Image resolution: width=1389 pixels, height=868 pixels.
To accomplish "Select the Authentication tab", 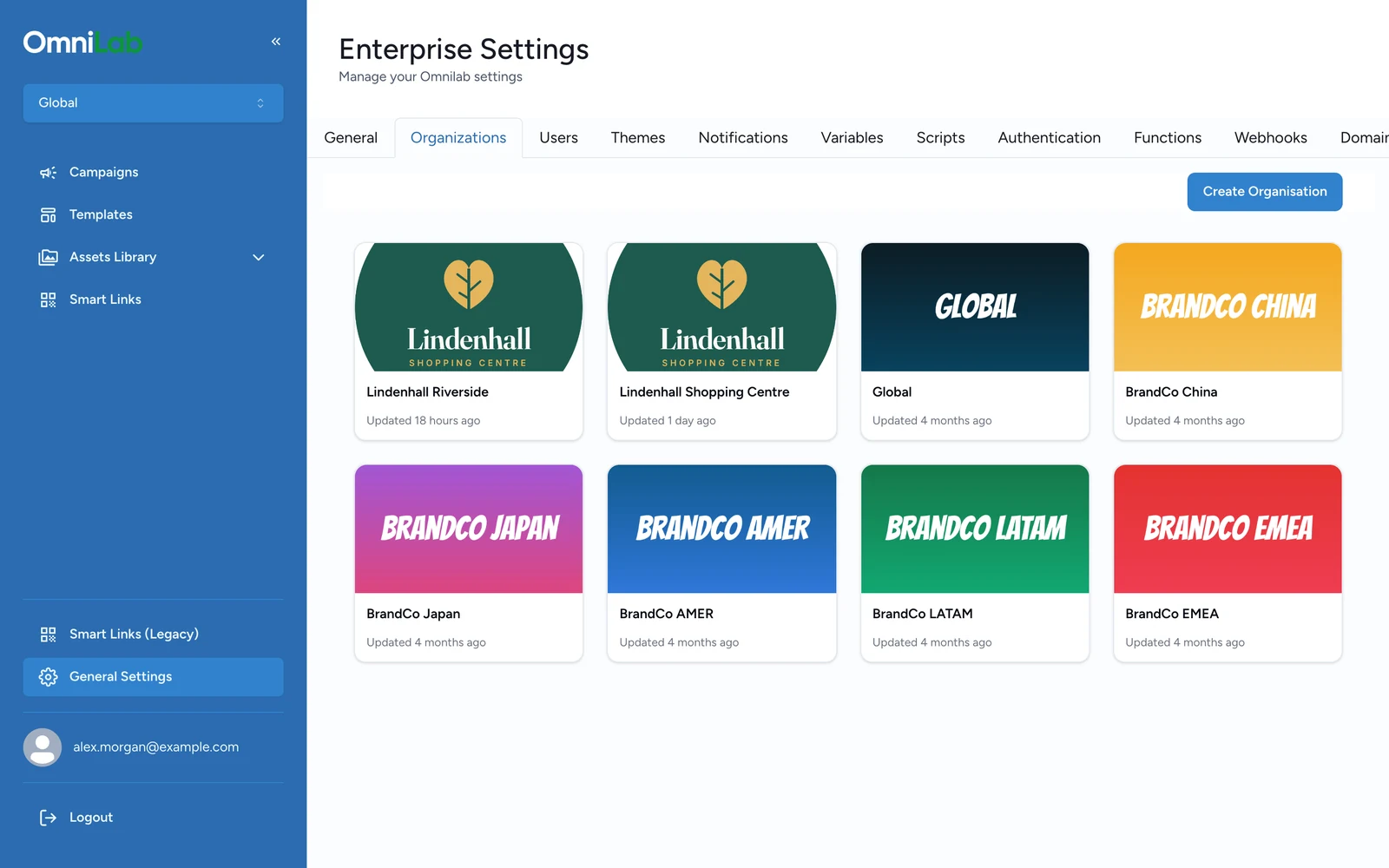I will coord(1050,138).
